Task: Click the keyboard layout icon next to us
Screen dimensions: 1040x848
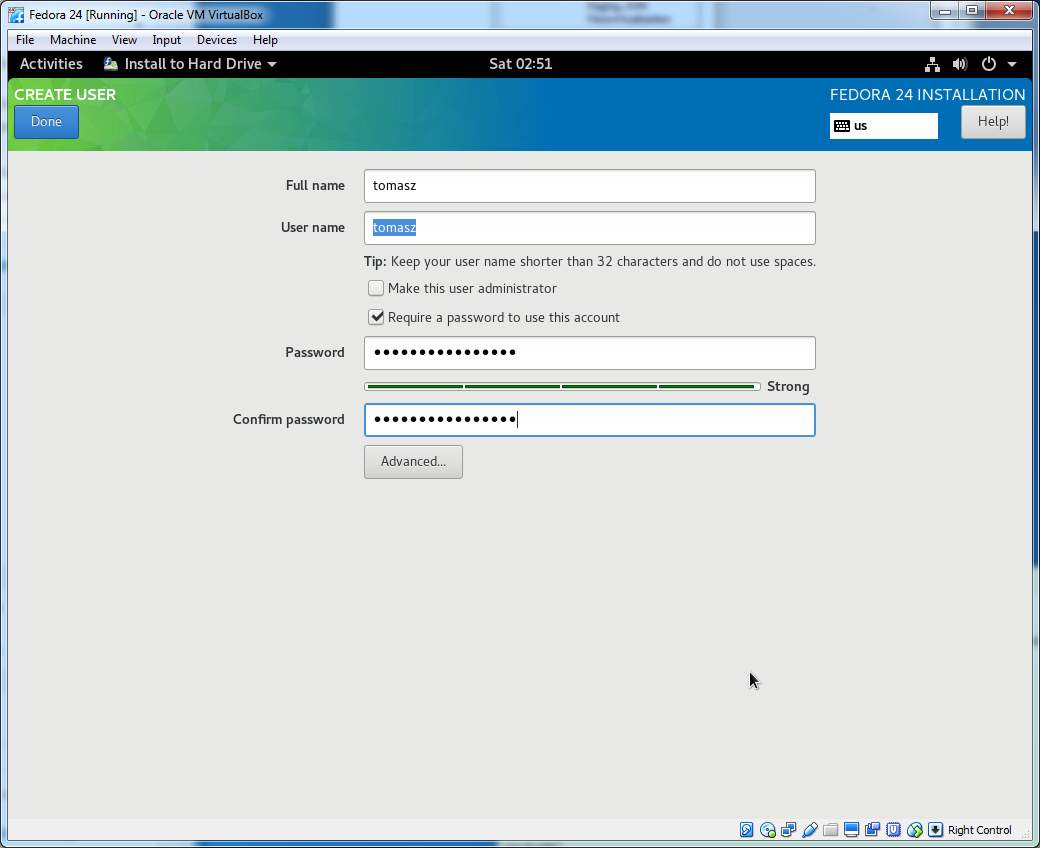Action: tap(842, 126)
